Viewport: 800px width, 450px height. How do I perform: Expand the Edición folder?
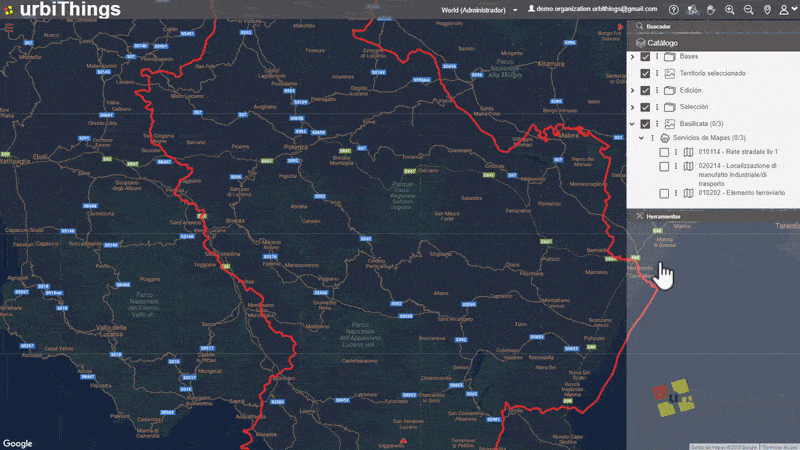coord(633,90)
